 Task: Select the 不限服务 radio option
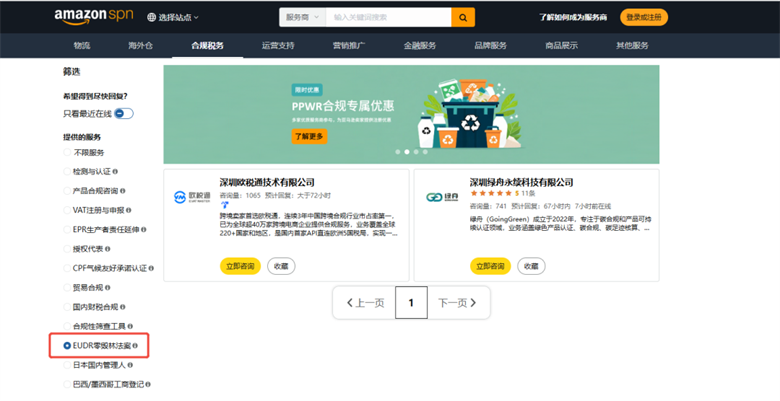point(67,152)
